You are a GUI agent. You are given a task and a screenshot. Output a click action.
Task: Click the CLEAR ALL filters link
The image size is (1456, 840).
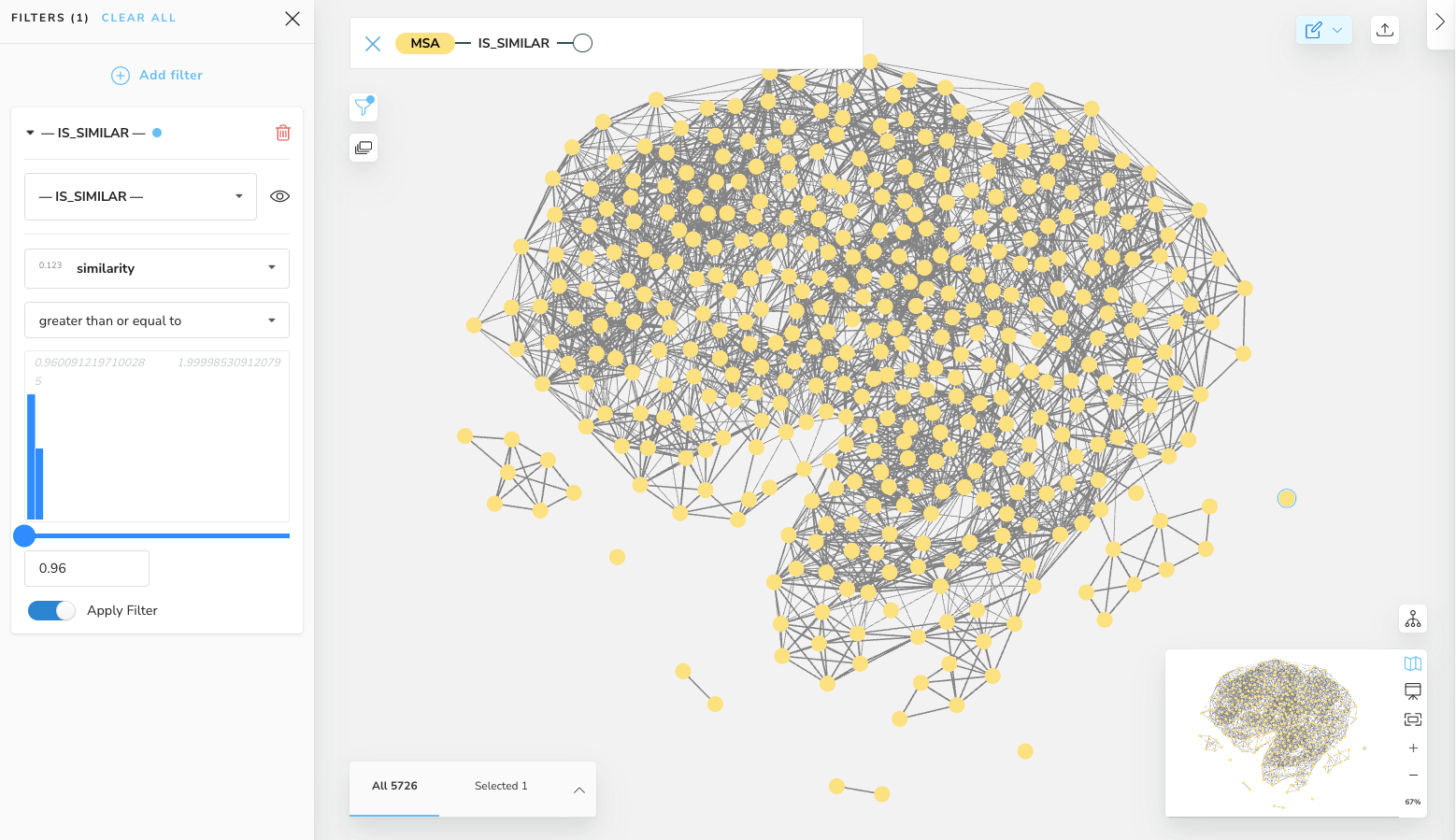138,18
